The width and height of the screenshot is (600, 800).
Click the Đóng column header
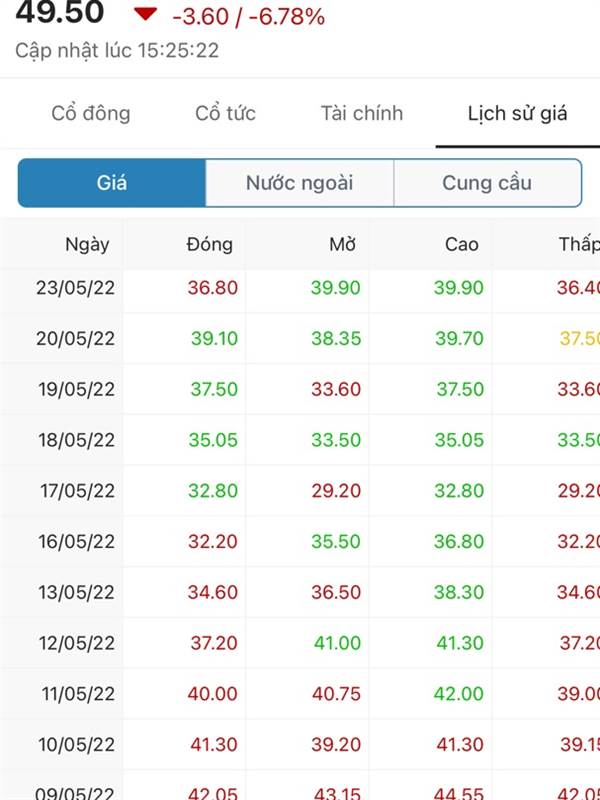[210, 244]
